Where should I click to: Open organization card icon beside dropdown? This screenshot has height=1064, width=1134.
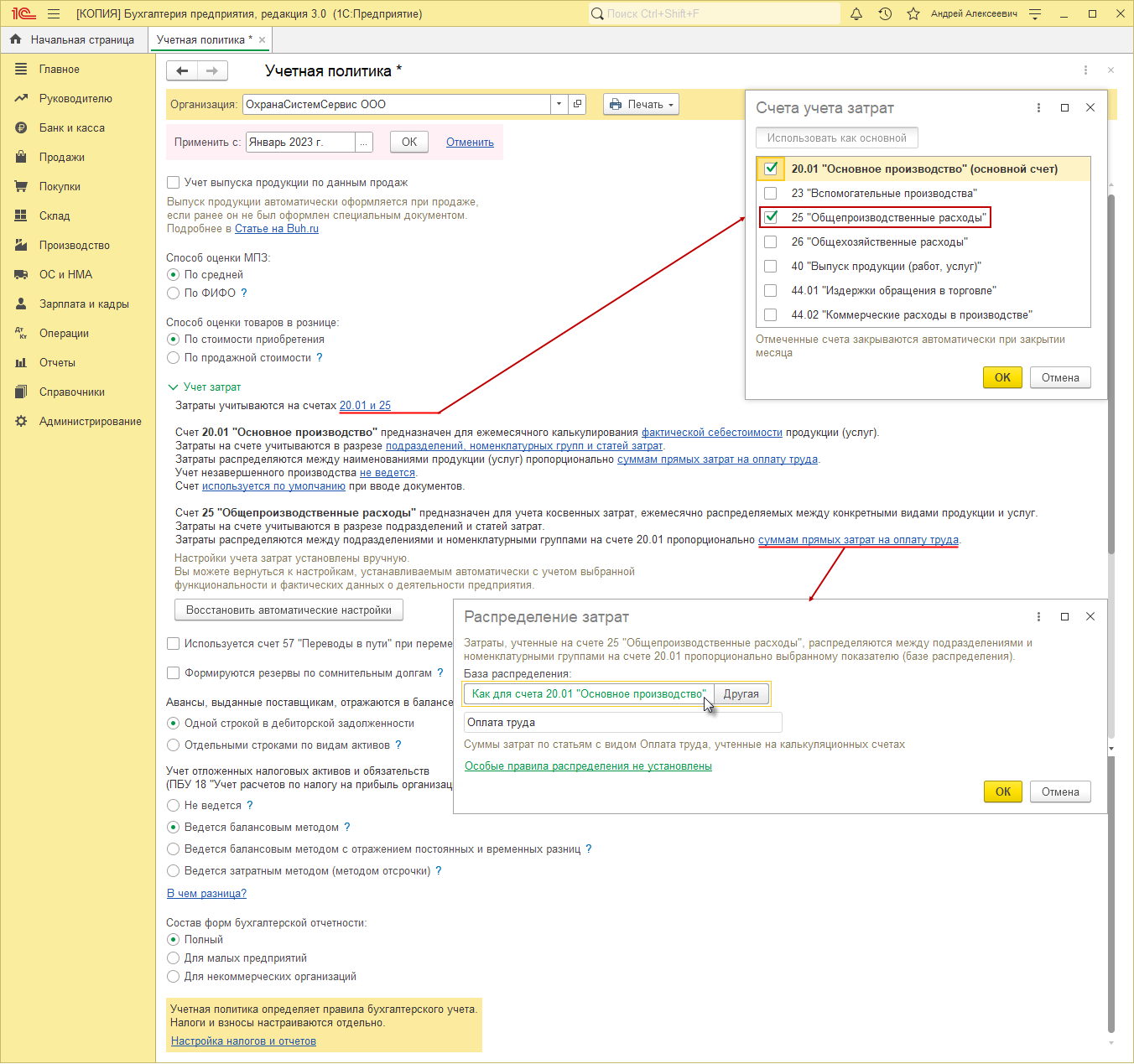(x=577, y=105)
